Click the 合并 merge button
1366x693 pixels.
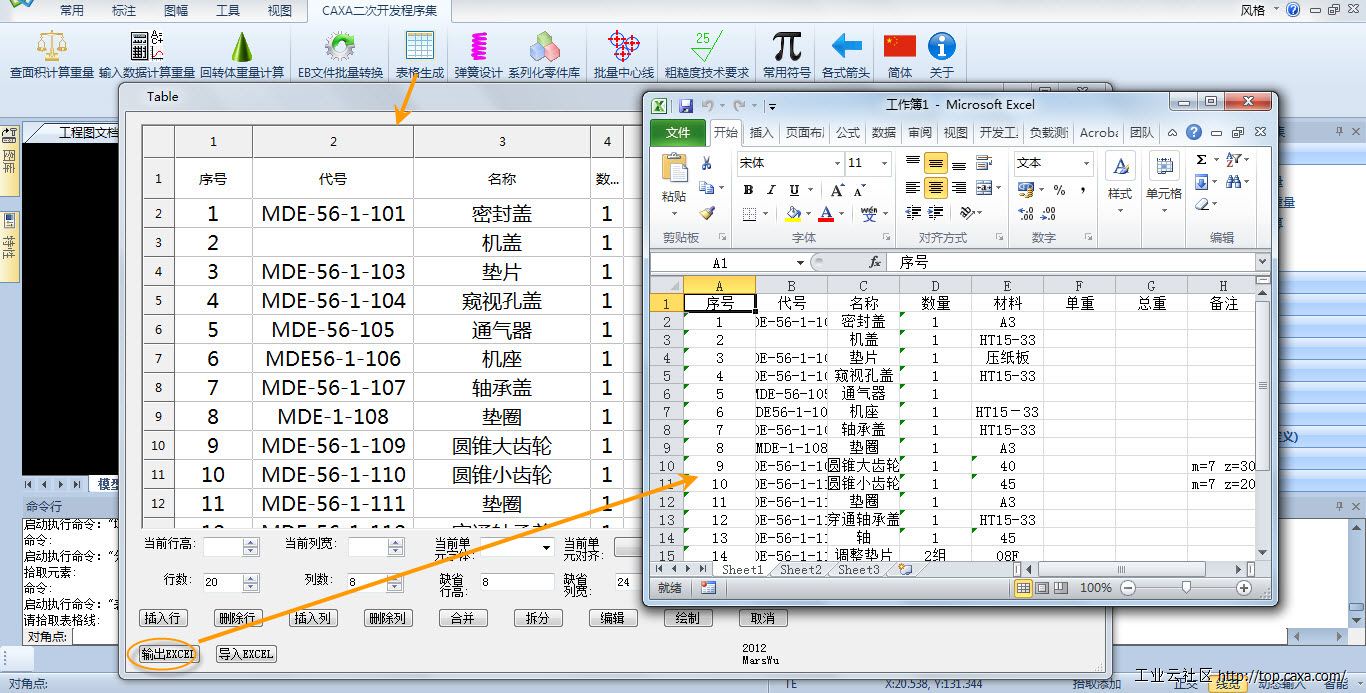coord(462,618)
